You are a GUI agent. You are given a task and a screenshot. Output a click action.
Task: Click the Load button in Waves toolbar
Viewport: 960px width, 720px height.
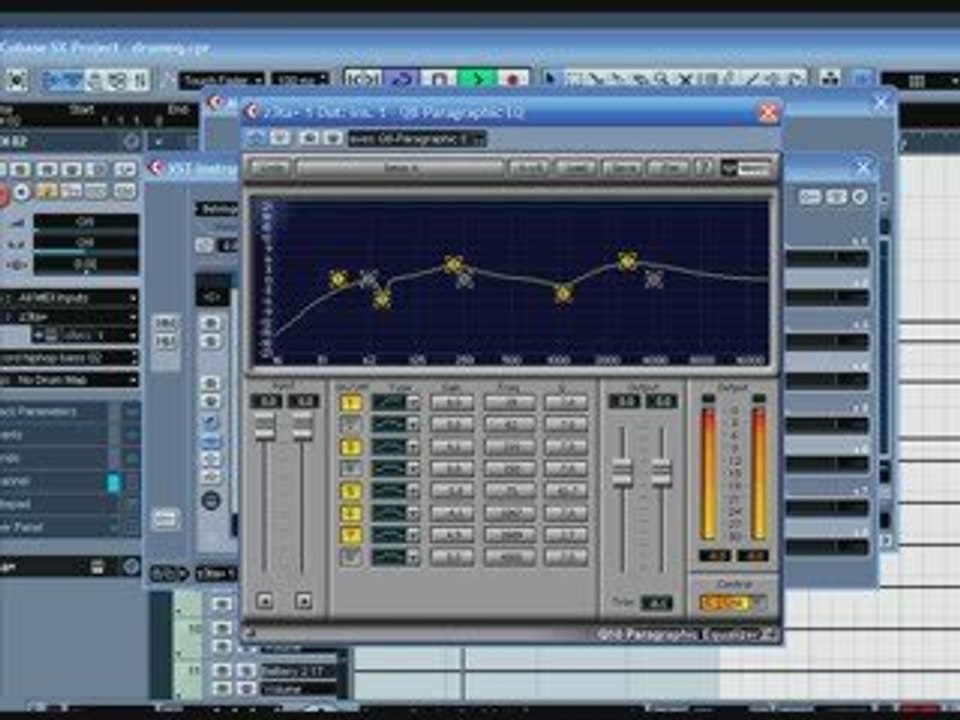pyautogui.click(x=576, y=167)
